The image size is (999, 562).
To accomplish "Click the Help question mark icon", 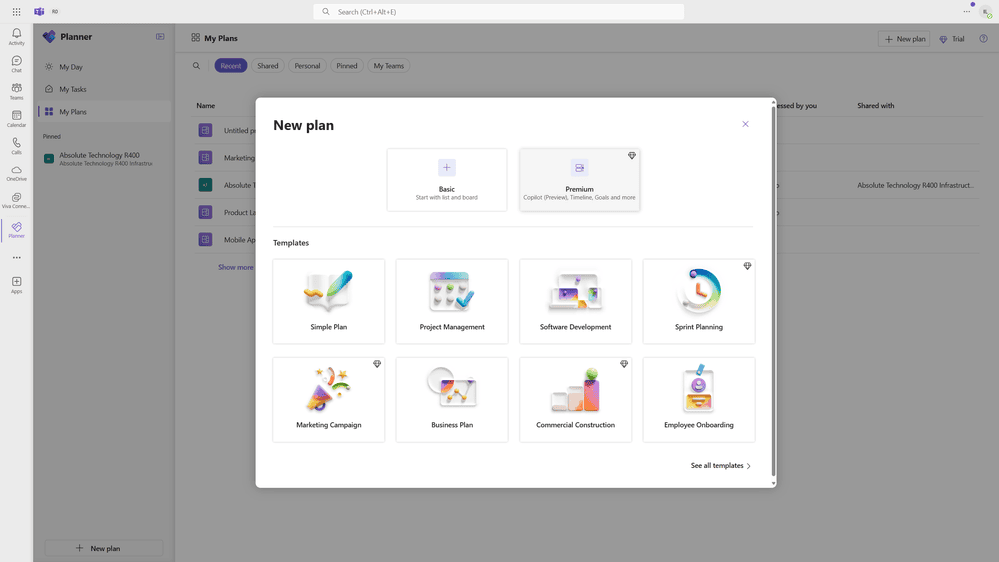I will coord(983,39).
